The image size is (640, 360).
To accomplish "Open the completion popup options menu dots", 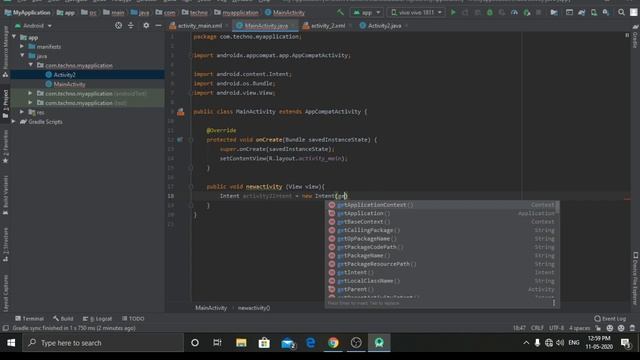I will (x=554, y=303).
